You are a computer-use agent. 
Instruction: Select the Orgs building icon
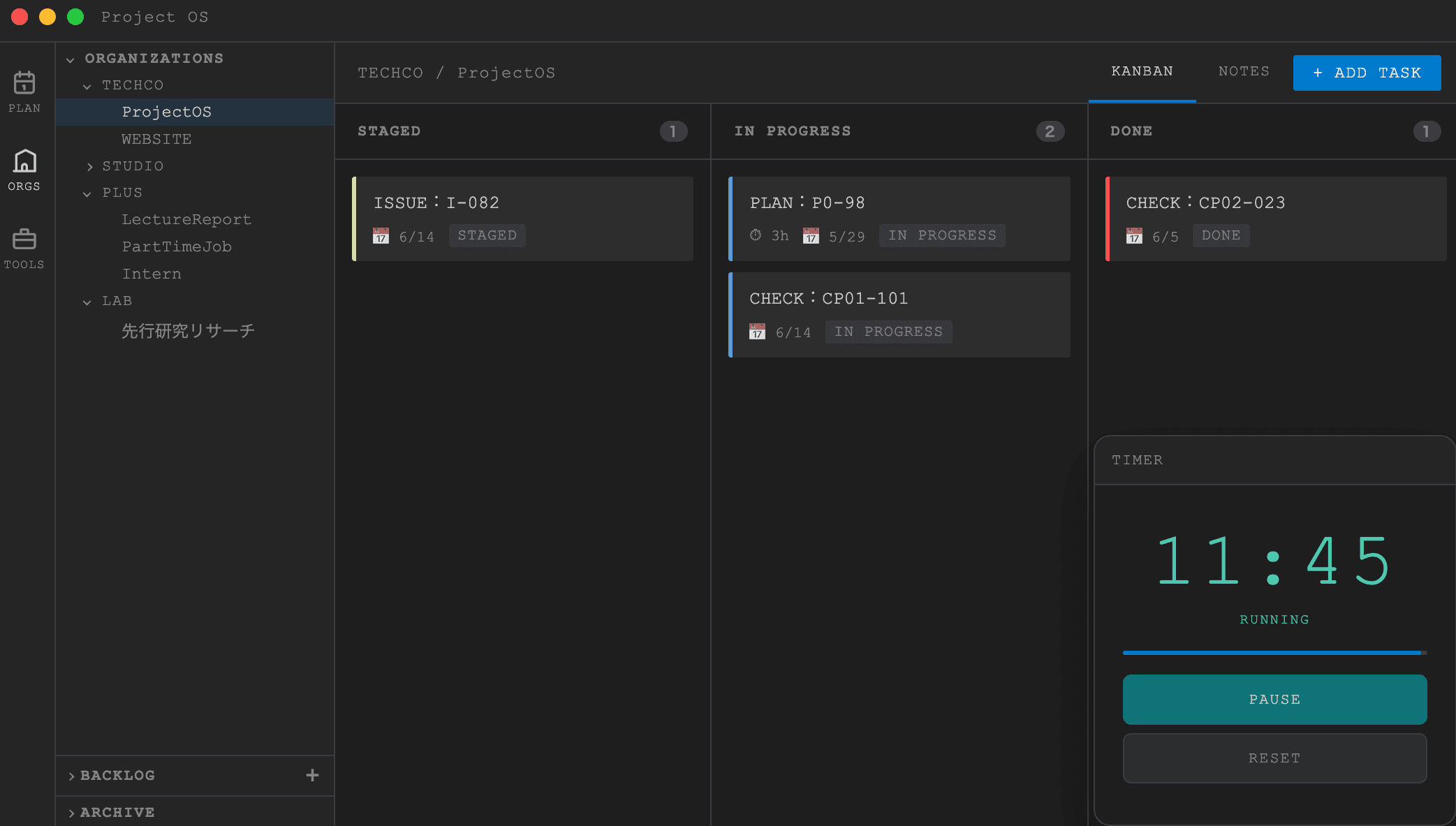coord(24,161)
